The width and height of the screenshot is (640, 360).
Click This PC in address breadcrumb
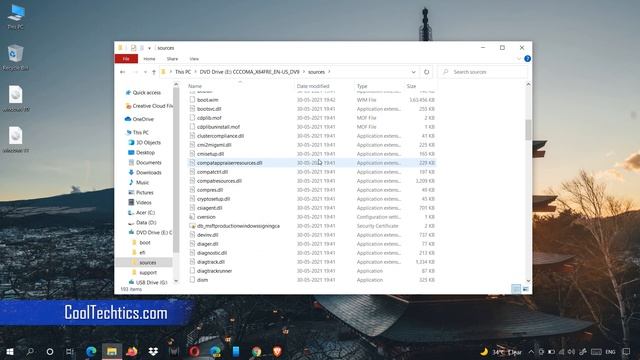(x=183, y=72)
